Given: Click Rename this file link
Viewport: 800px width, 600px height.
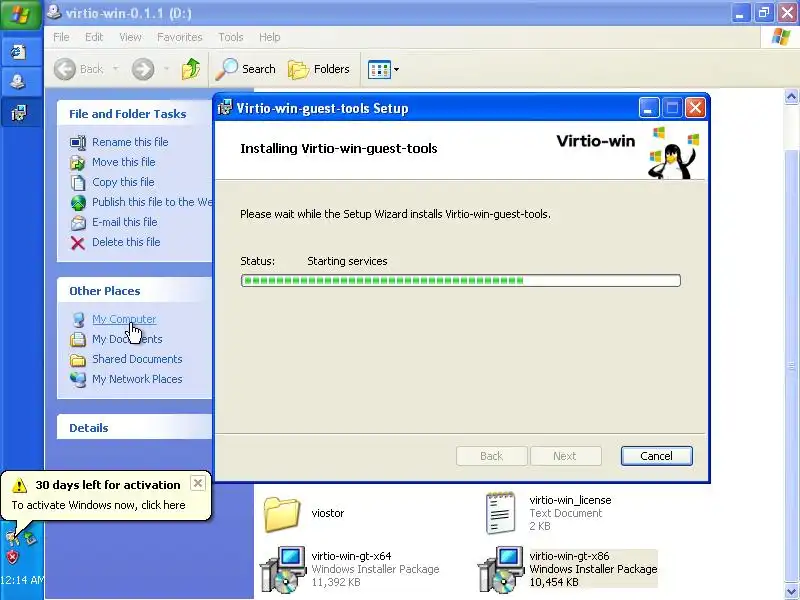Looking at the screenshot, I should [x=130, y=142].
